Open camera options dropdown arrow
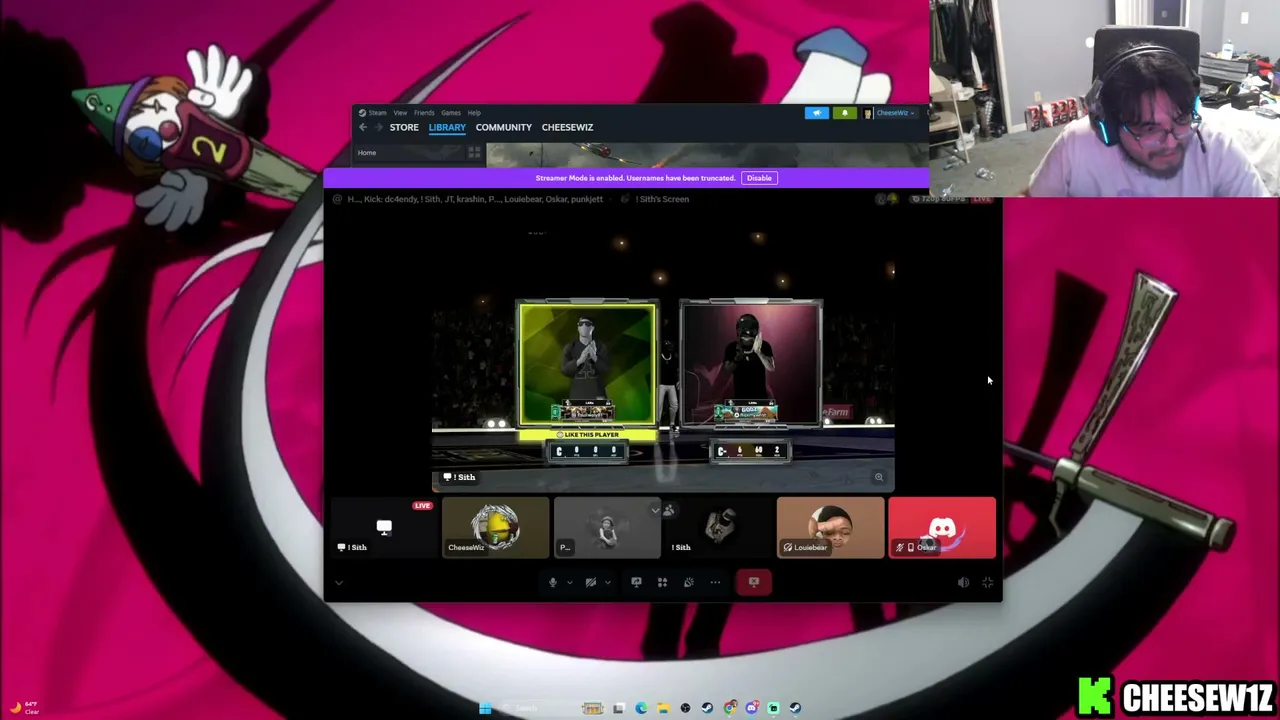Screen dimensions: 1280x720 click(x=607, y=582)
